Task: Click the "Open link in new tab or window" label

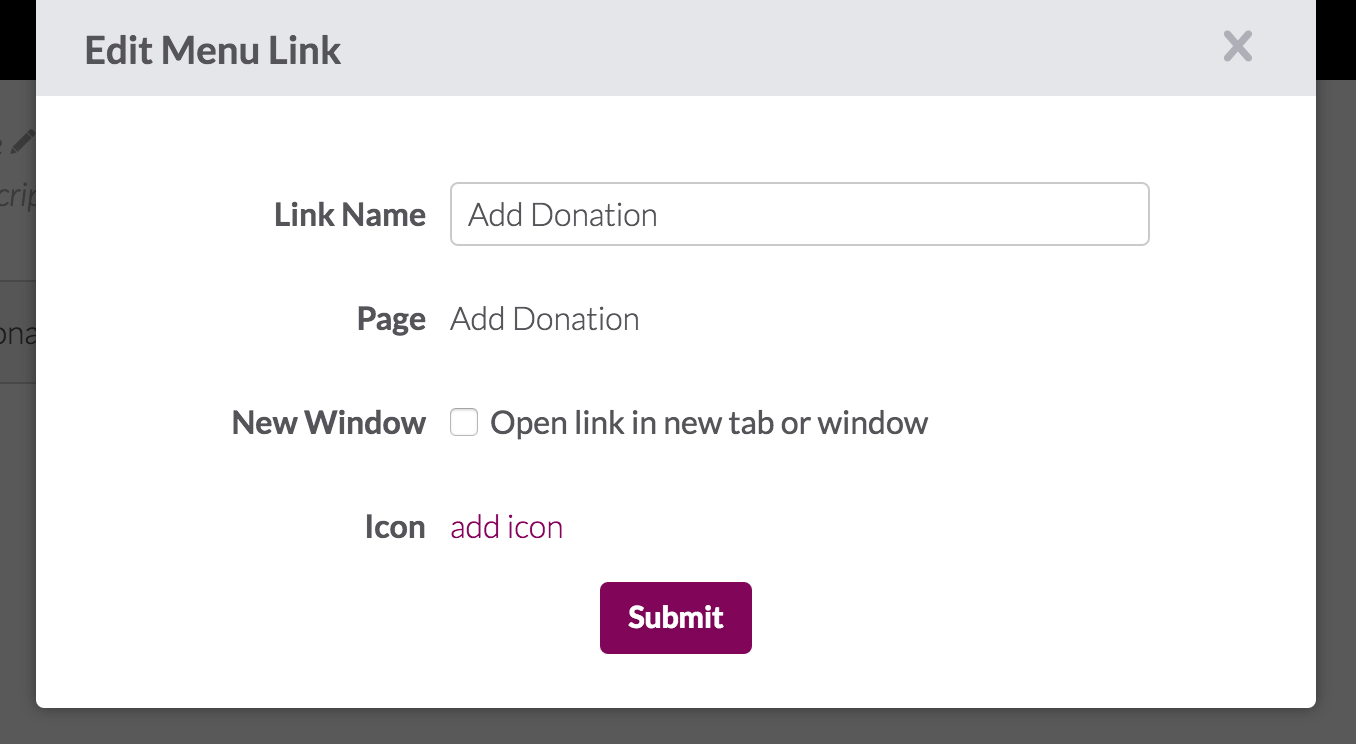Action: pyautogui.click(x=709, y=423)
